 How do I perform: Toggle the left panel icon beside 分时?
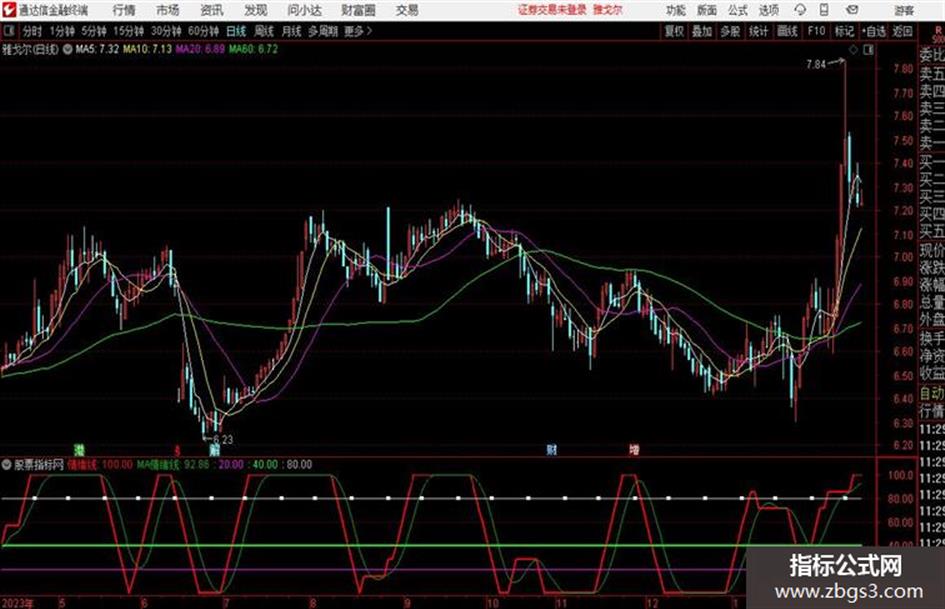(8, 31)
